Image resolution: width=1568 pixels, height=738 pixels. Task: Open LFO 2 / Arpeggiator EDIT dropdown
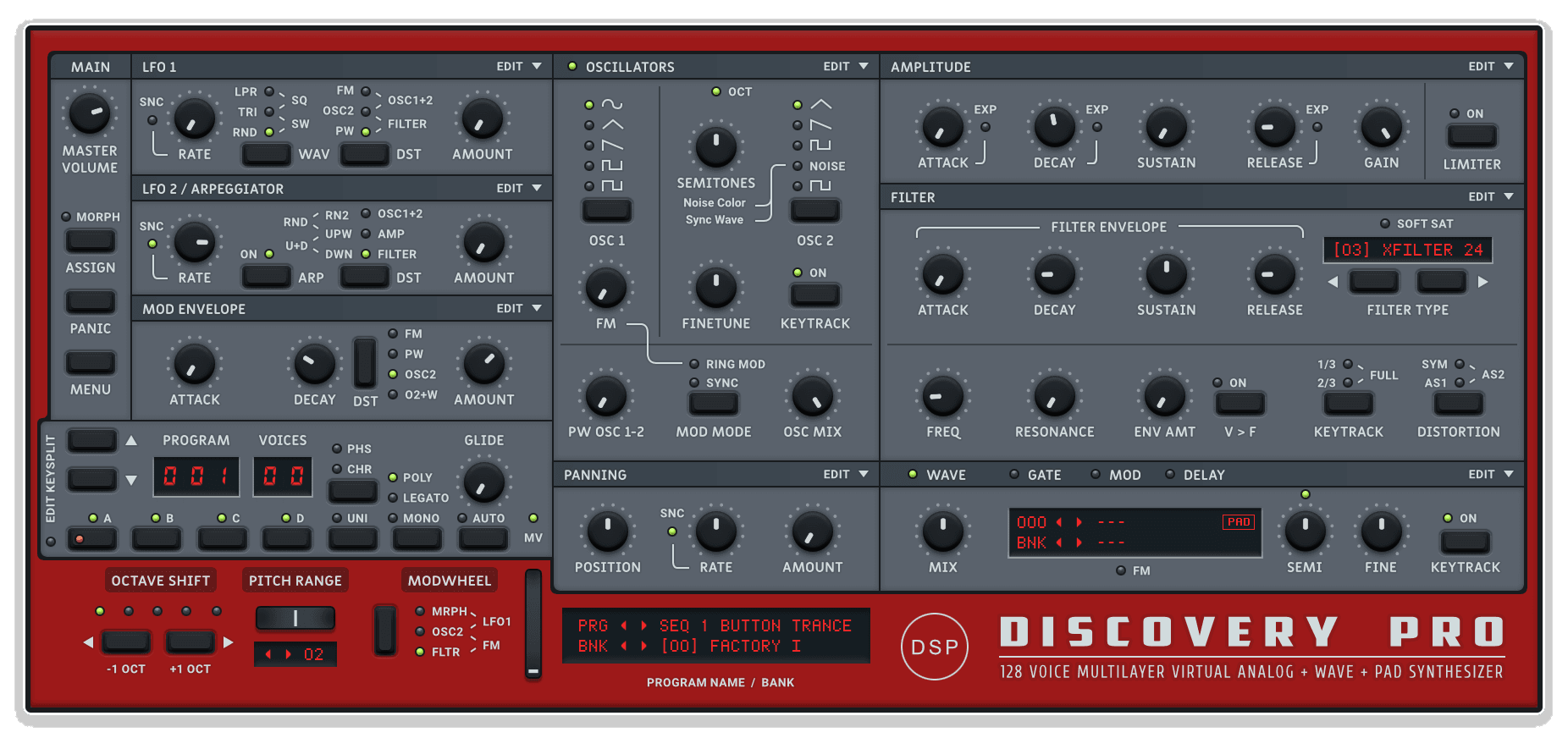(519, 188)
